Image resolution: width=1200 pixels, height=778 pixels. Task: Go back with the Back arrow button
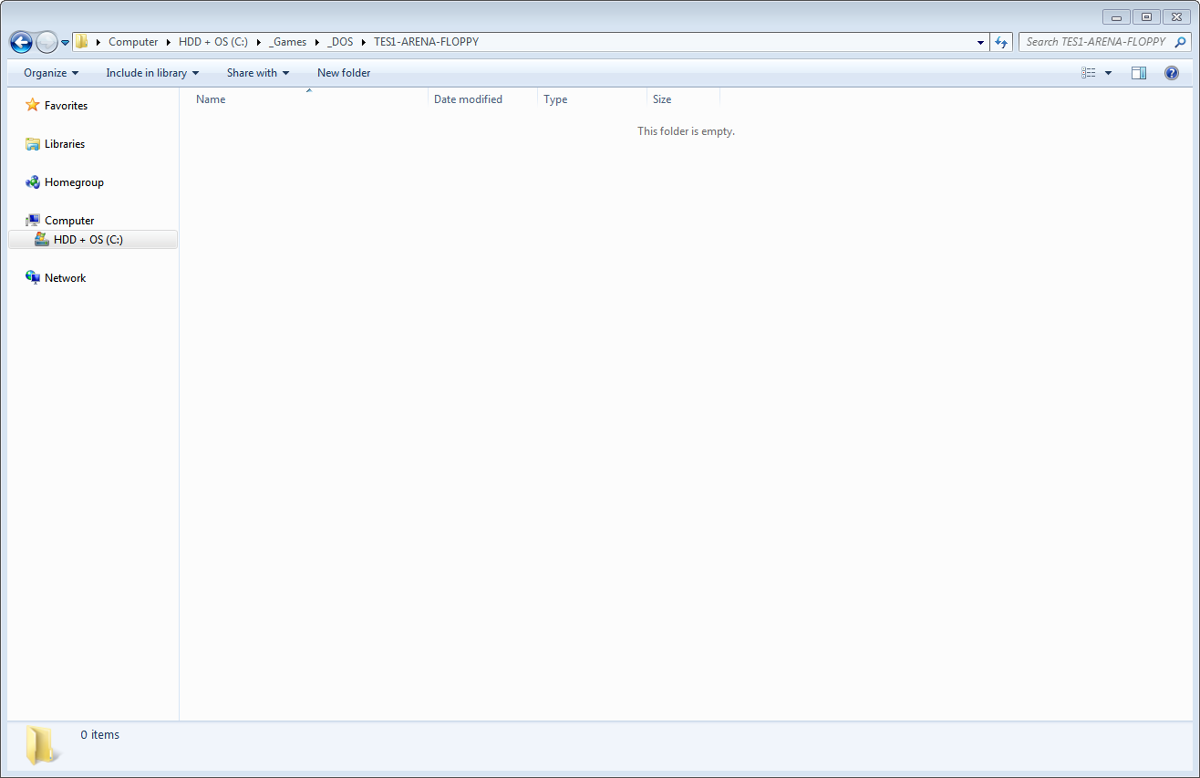(x=21, y=42)
